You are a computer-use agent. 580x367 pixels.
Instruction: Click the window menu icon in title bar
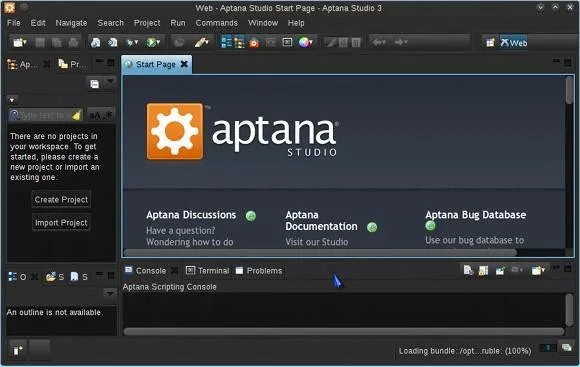10,7
